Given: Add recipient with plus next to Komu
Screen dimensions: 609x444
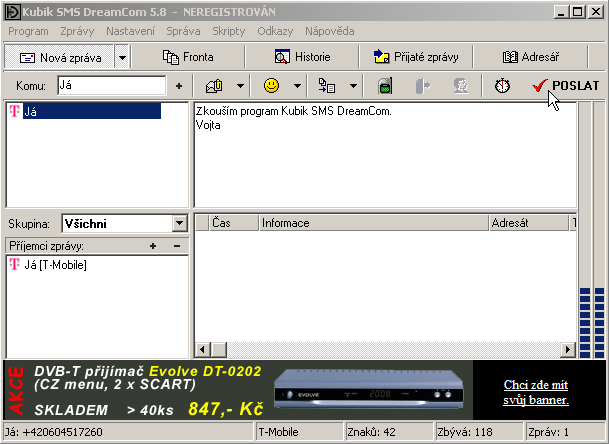Looking at the screenshot, I should coord(179,86).
